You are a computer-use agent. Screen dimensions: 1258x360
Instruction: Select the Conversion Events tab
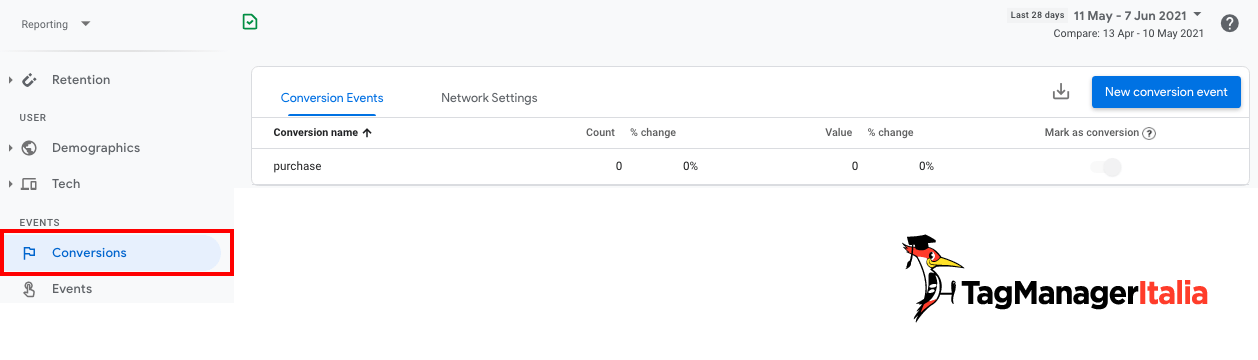[332, 98]
